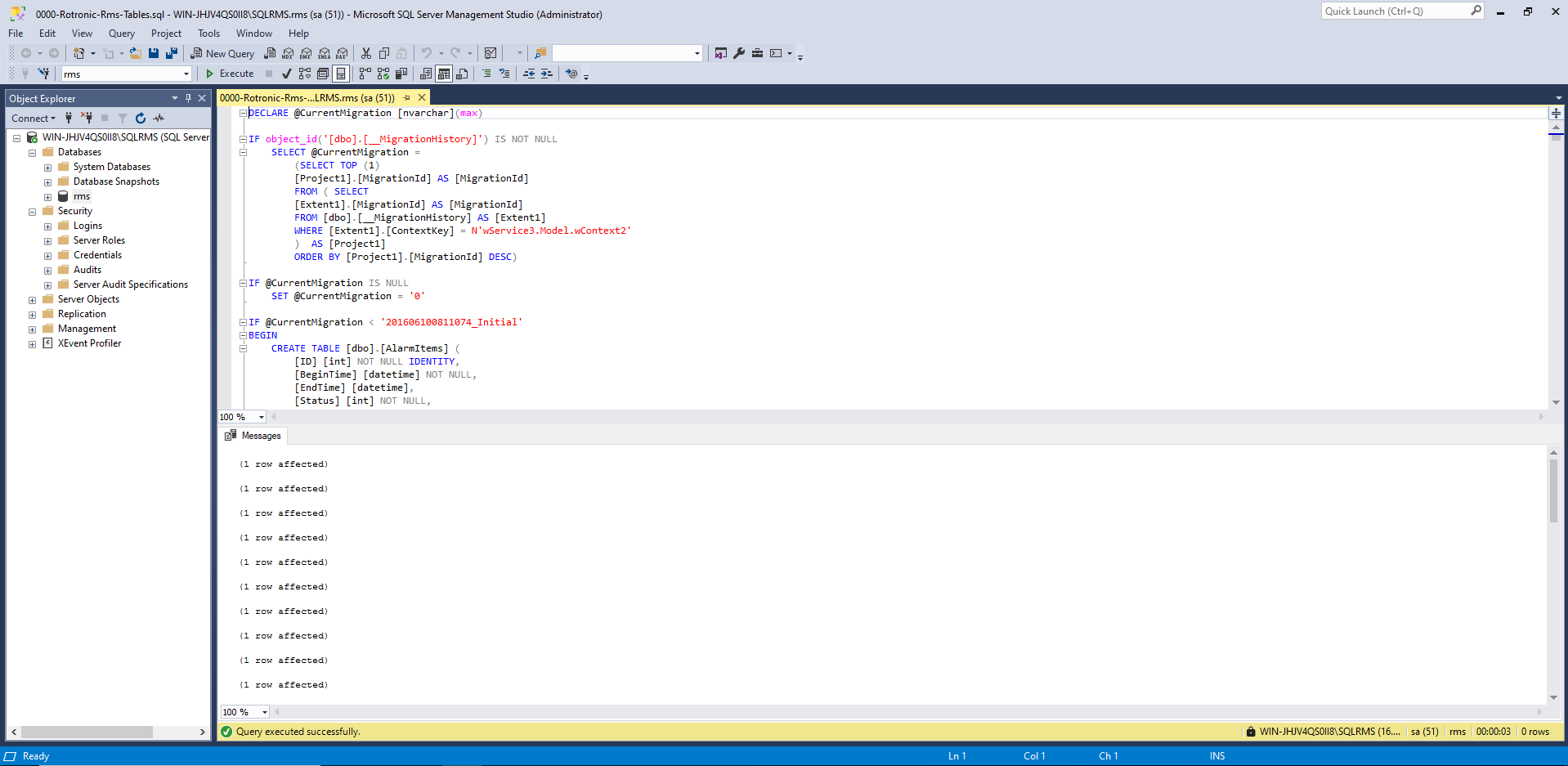This screenshot has width=1568, height=766.
Task: Click the XMLA query icon
Action: click(x=324, y=53)
